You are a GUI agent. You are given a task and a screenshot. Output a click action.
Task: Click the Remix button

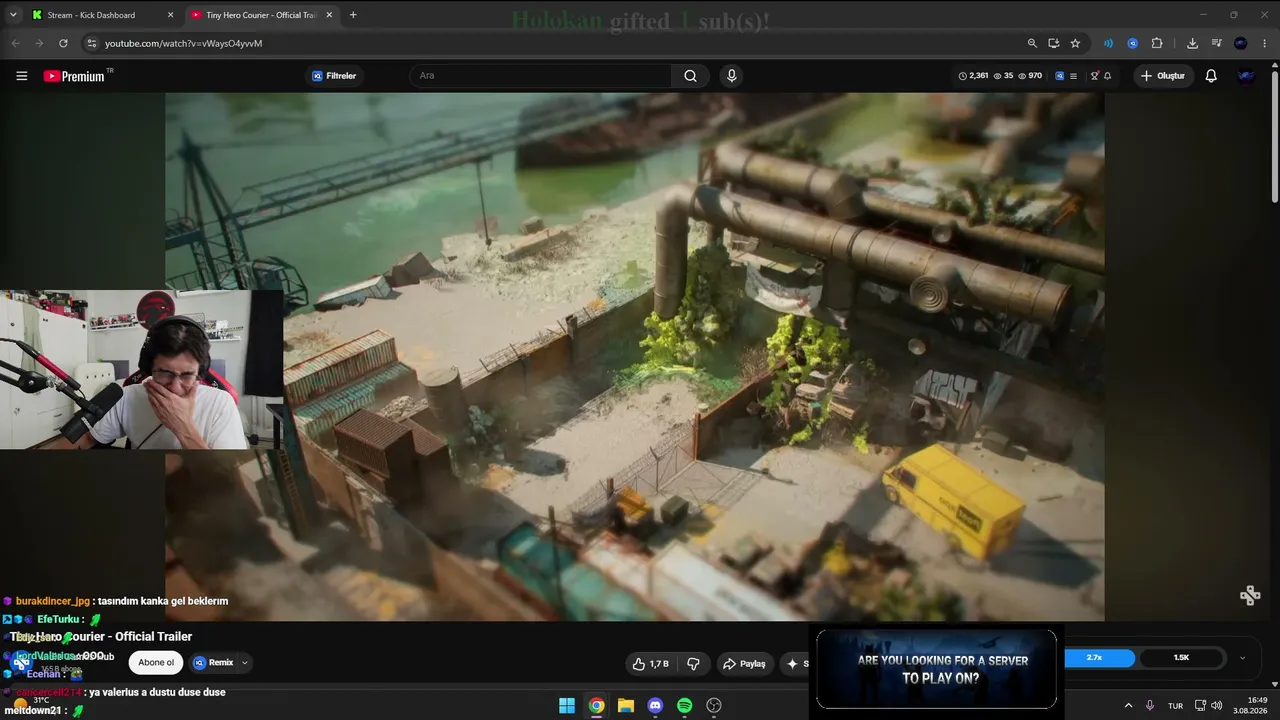pos(214,662)
